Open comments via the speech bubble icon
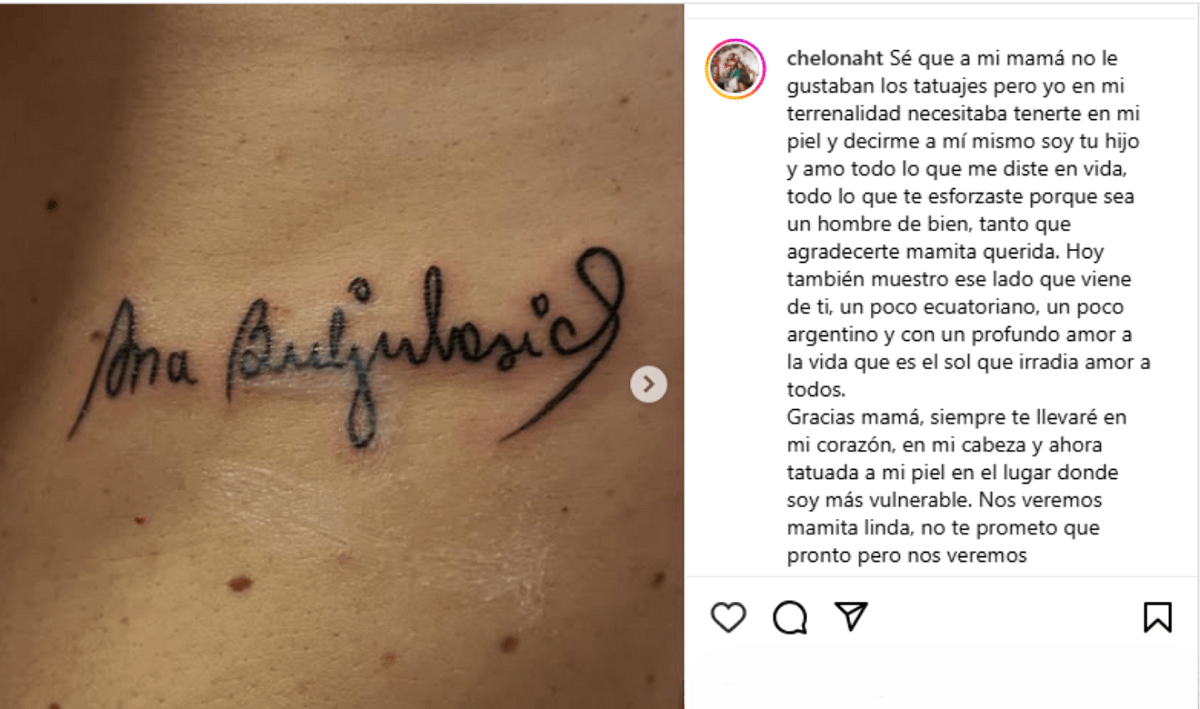The height and width of the screenshot is (709, 1200). pyautogui.click(x=790, y=617)
